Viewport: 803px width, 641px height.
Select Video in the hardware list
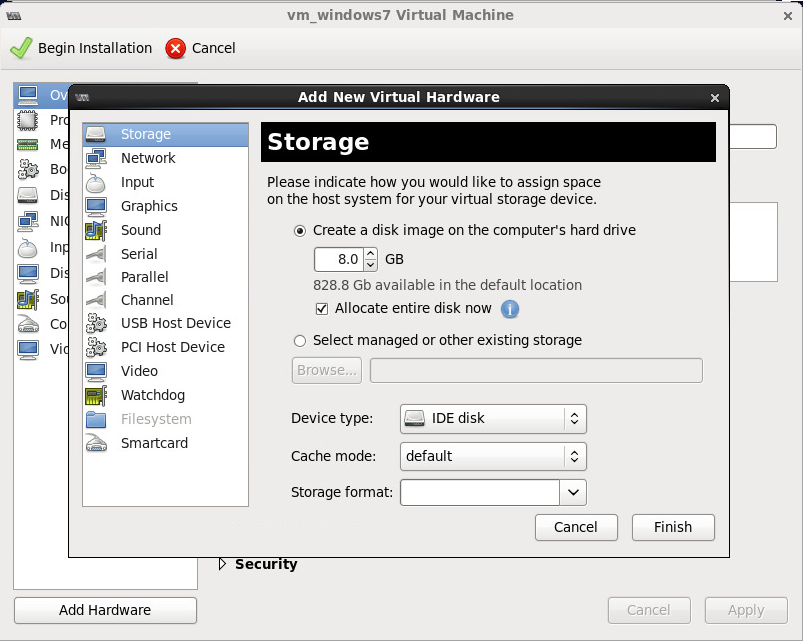click(x=139, y=371)
